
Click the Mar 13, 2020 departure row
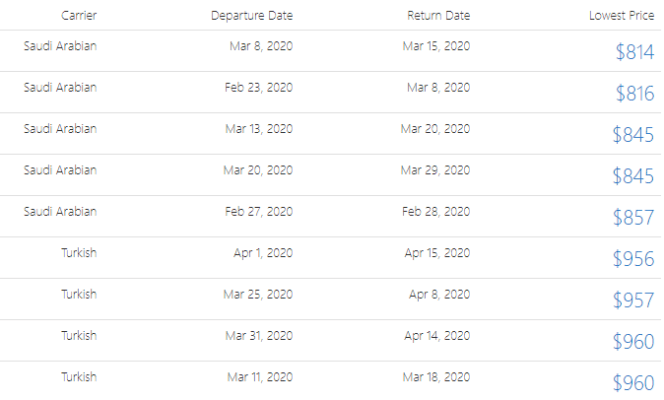[330, 134]
